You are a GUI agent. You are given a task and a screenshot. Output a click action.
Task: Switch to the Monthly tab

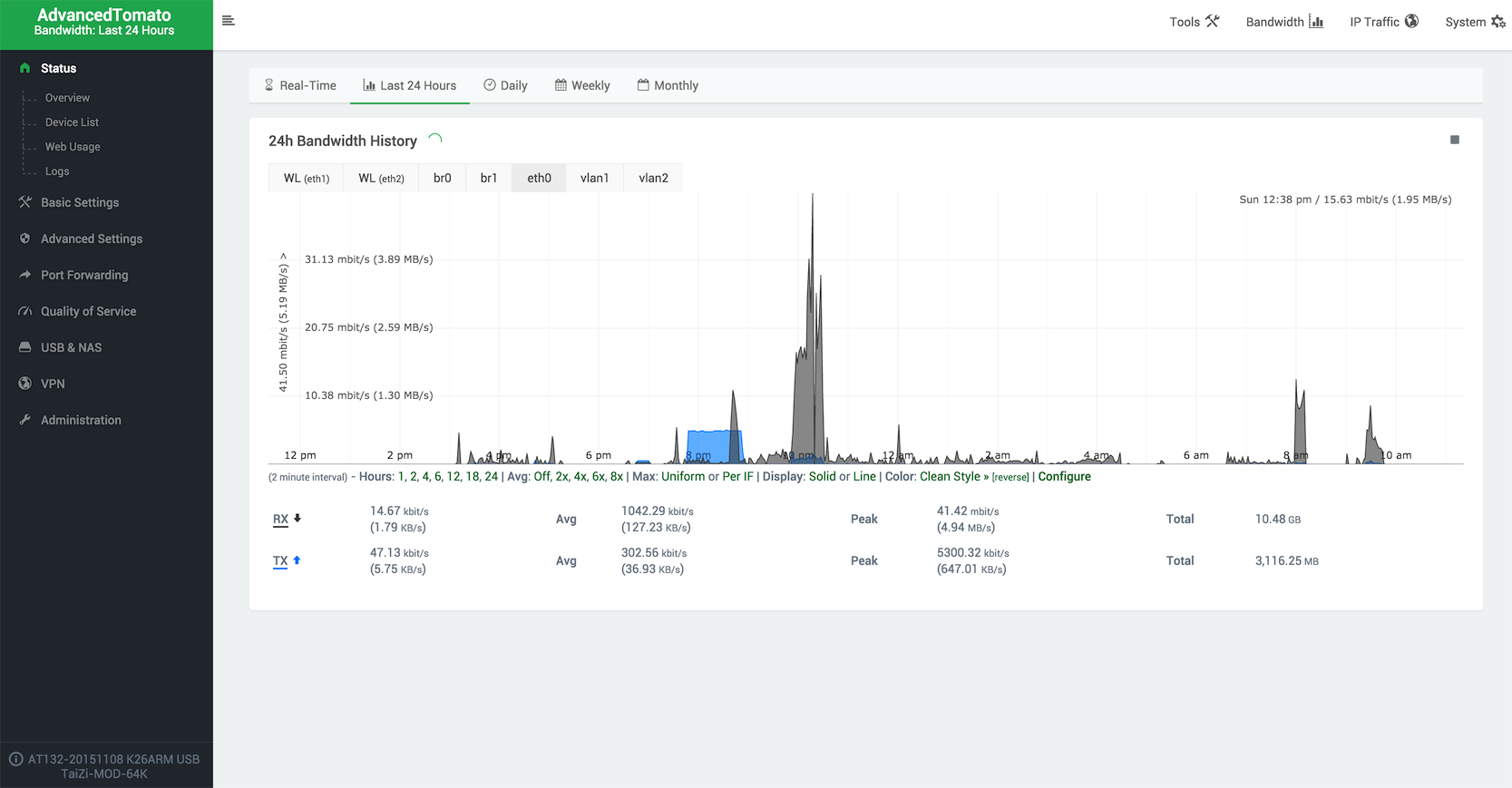pos(668,85)
